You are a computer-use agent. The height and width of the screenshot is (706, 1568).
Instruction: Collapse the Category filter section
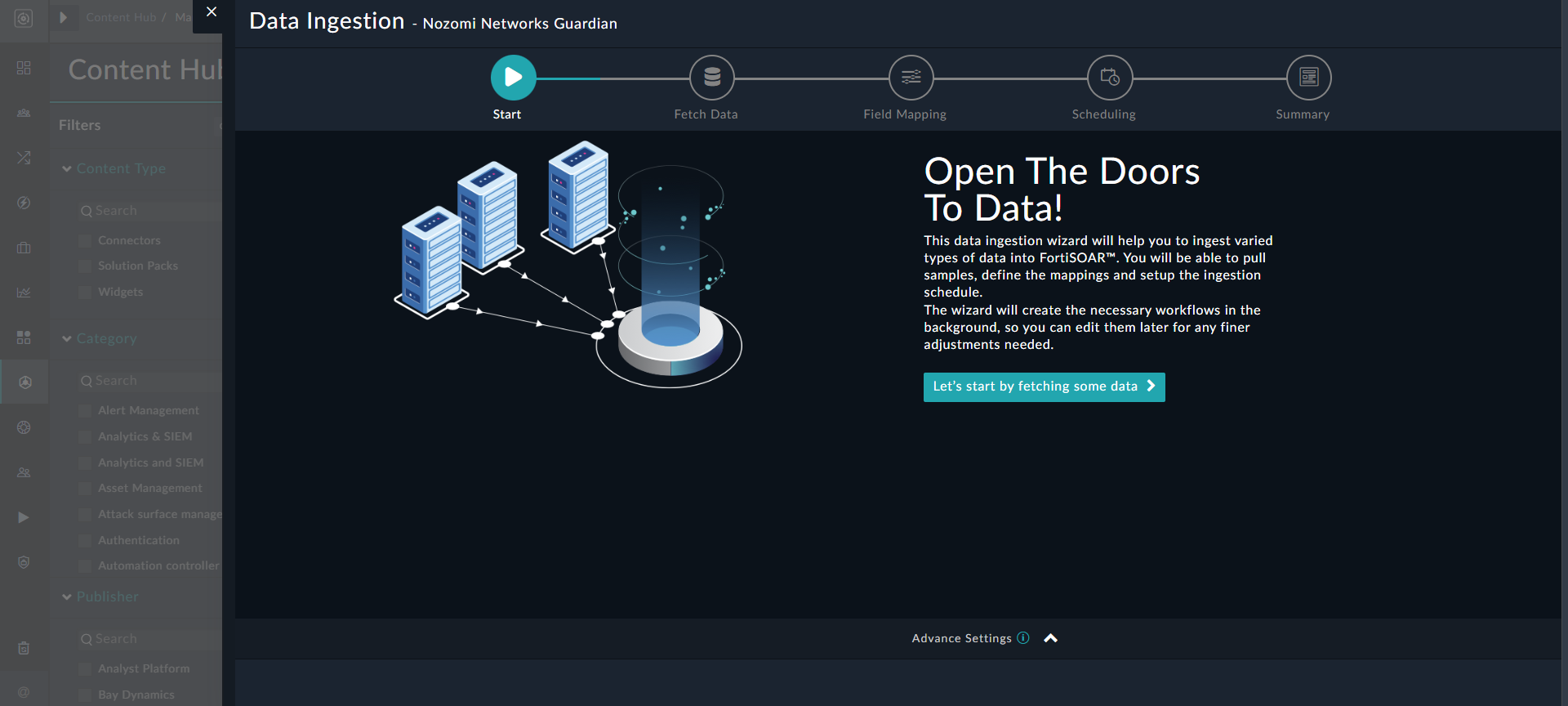pyautogui.click(x=67, y=339)
